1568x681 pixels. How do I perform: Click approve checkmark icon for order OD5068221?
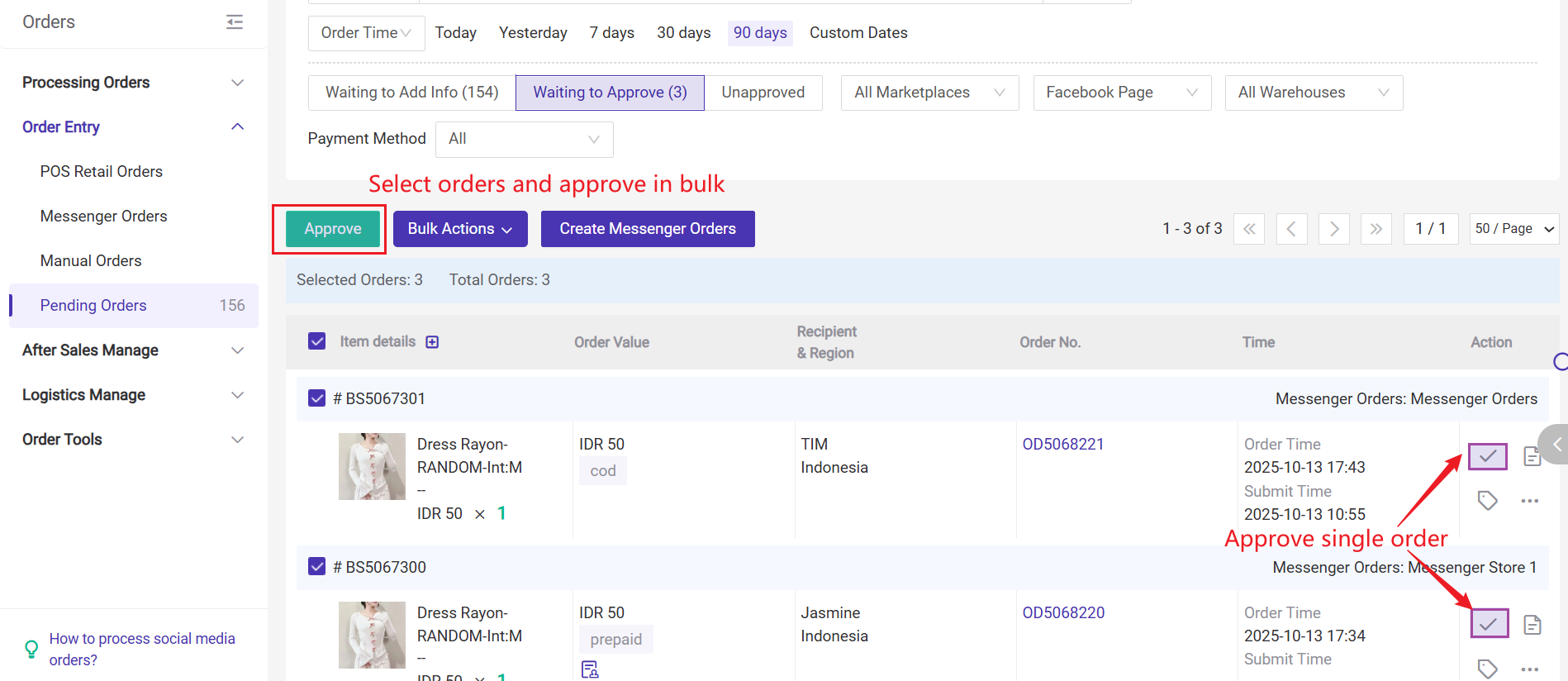pyautogui.click(x=1487, y=456)
